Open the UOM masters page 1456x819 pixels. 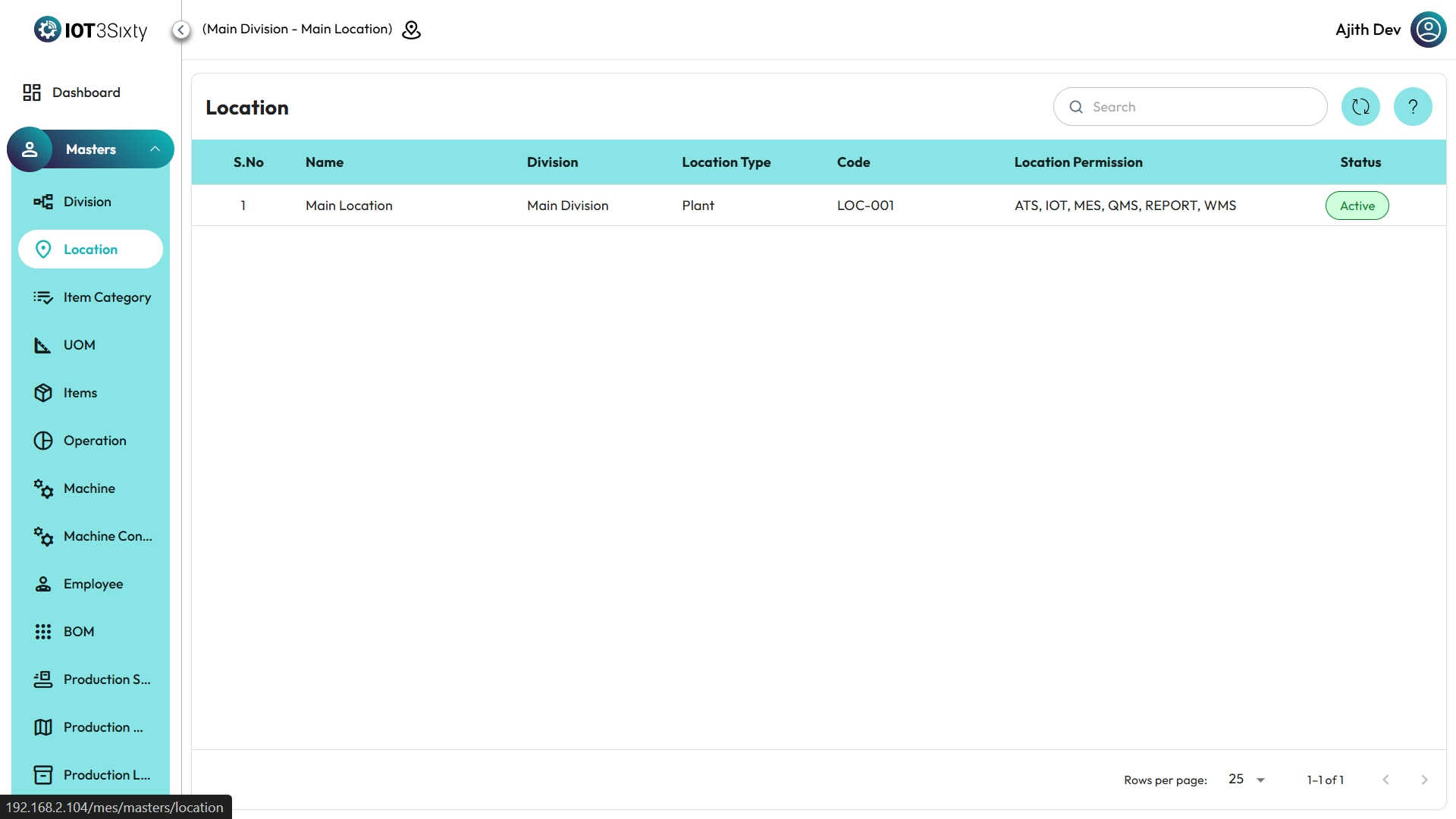(80, 345)
